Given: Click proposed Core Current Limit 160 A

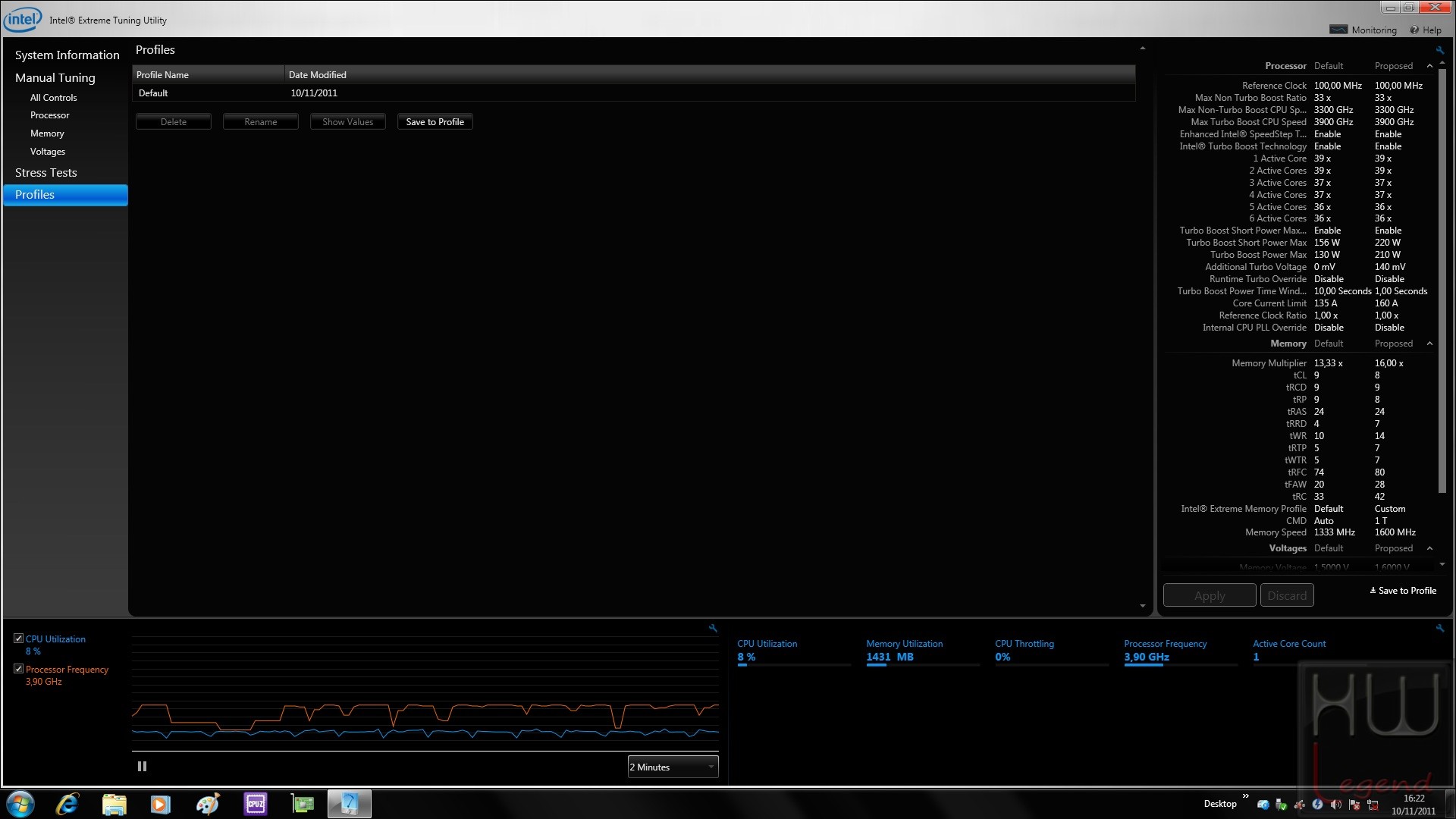Looking at the screenshot, I should tap(1386, 303).
